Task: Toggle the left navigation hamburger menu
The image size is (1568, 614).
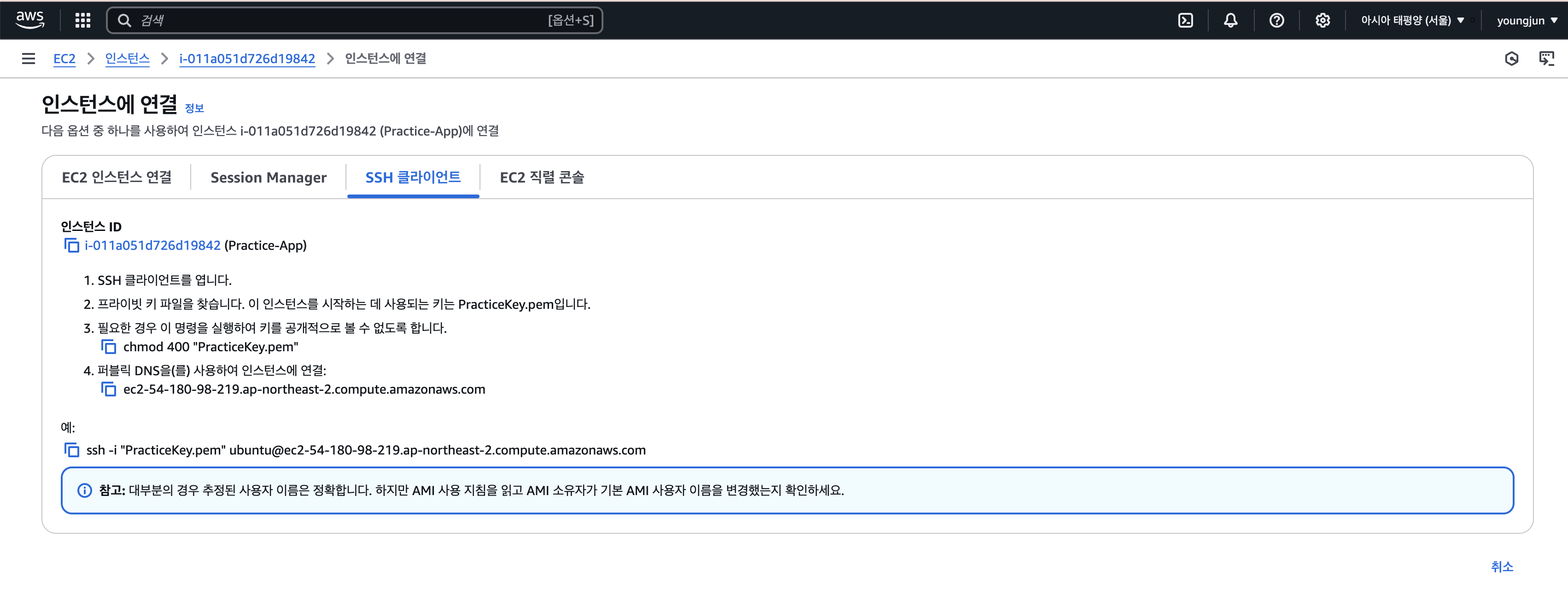Action: (28, 59)
